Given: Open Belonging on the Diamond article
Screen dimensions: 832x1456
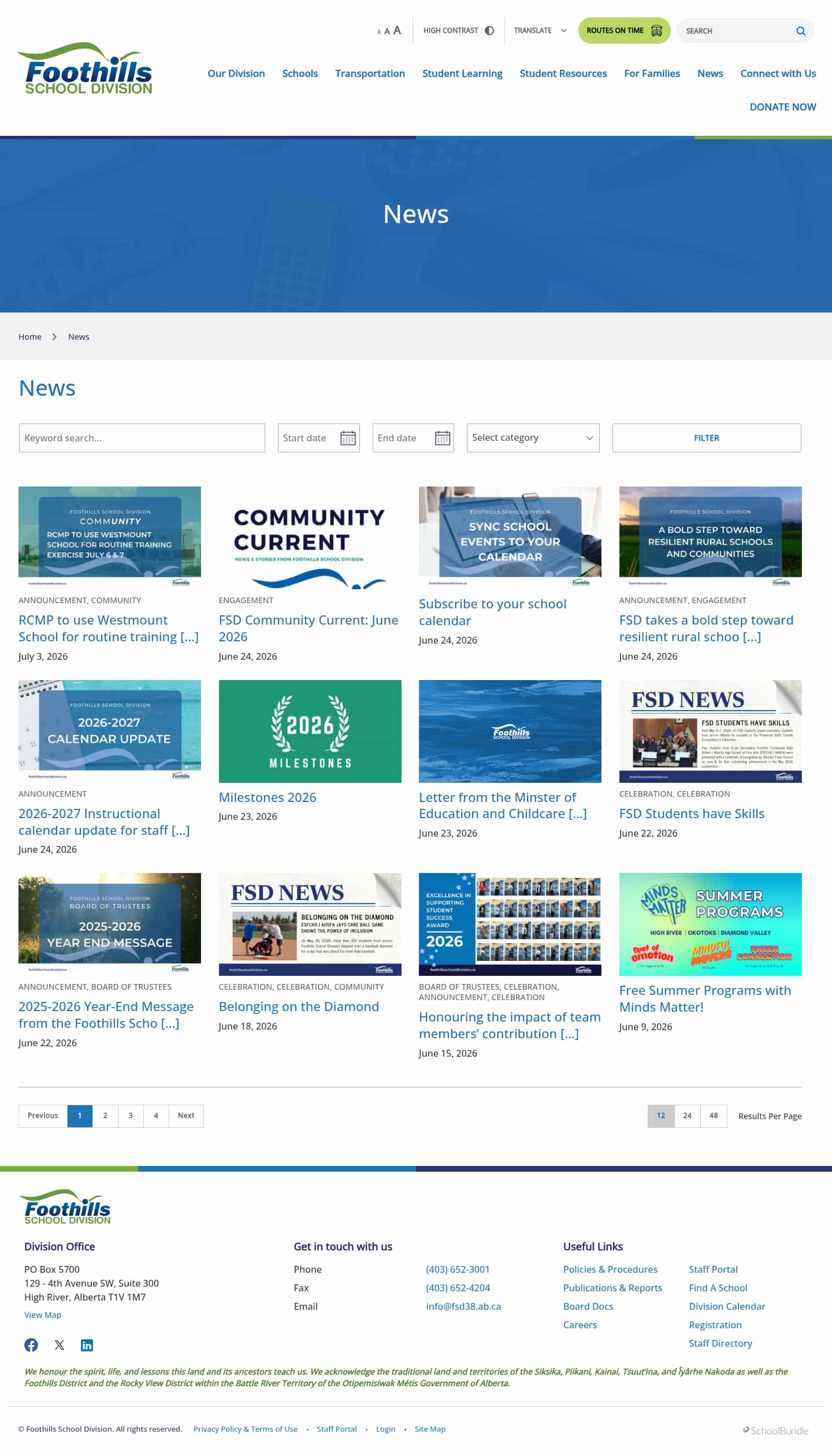Looking at the screenshot, I should coord(299,1006).
